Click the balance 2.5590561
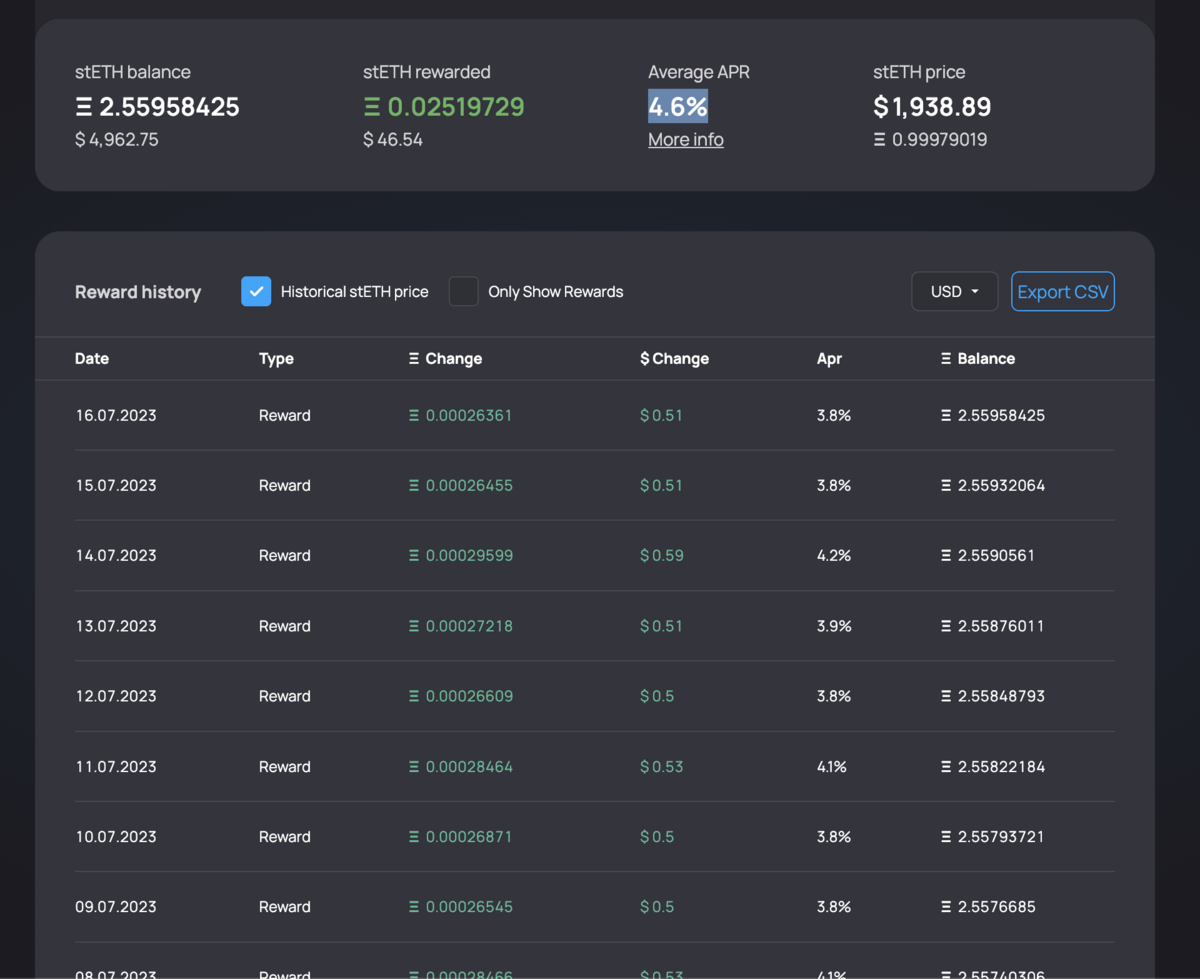 pyautogui.click(x=988, y=555)
